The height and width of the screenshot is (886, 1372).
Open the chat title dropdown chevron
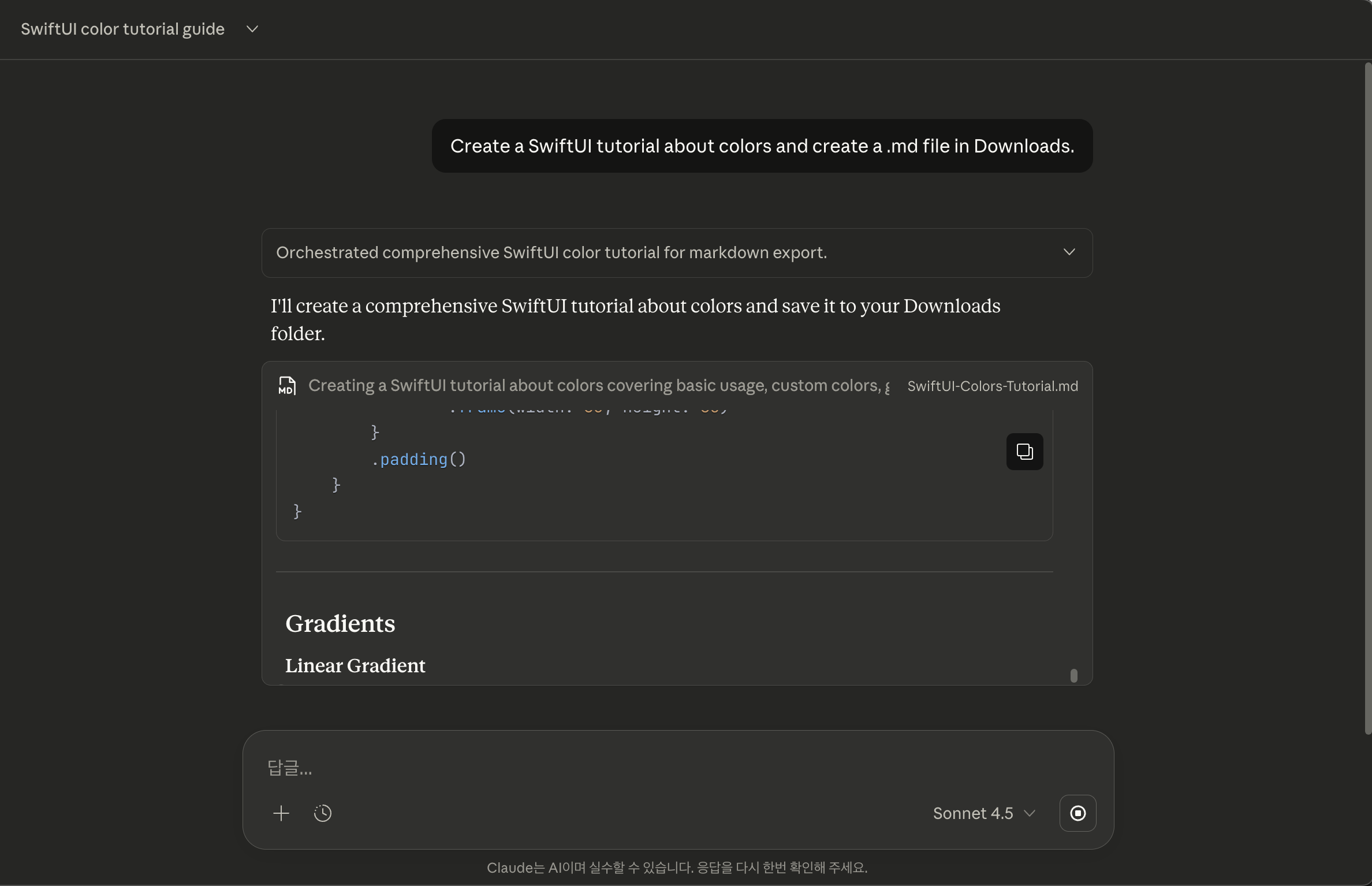[x=252, y=29]
